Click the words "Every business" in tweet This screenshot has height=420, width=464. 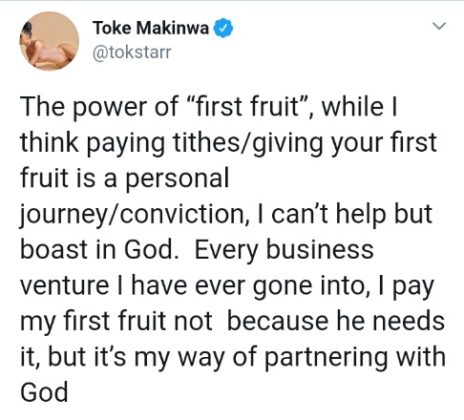(284, 250)
